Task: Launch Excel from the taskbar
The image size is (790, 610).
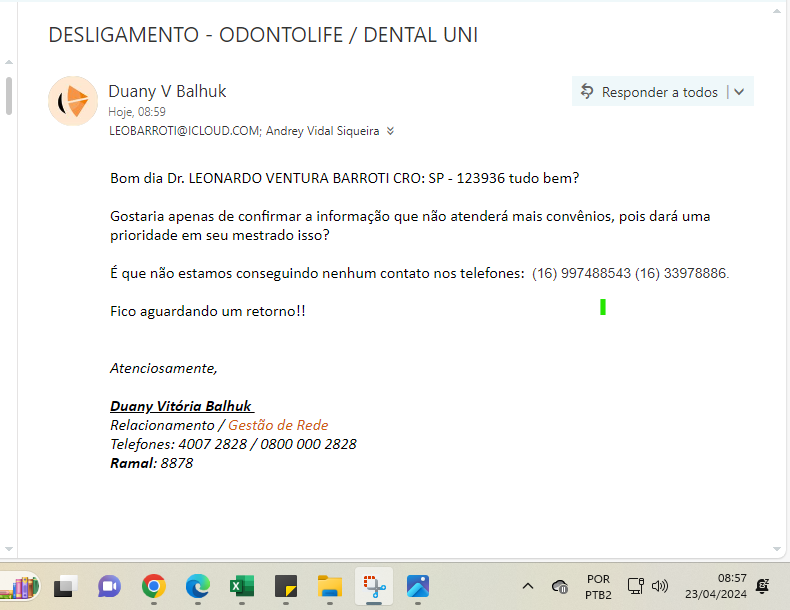Action: [x=241, y=586]
